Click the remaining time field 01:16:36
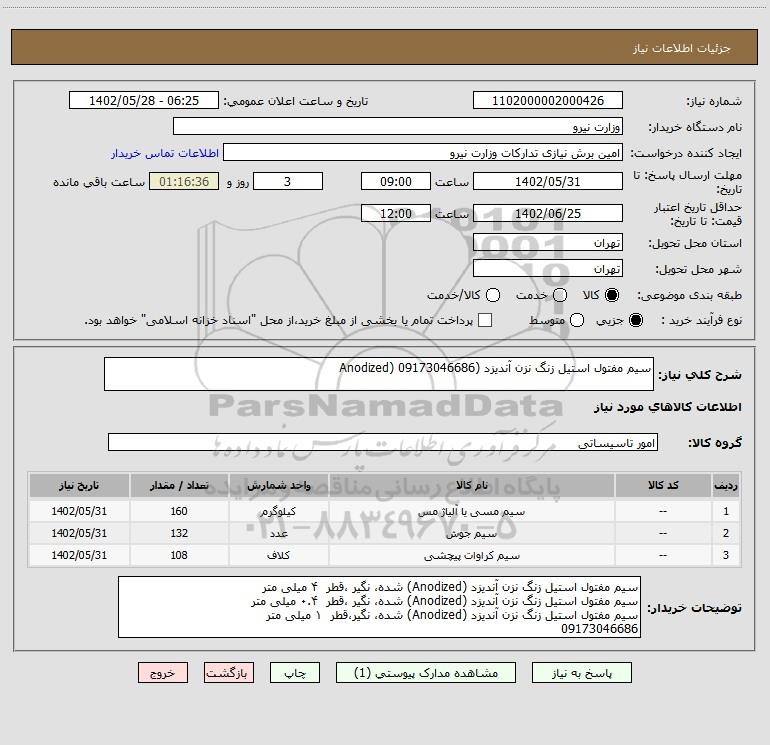This screenshot has width=770, height=745. (184, 181)
